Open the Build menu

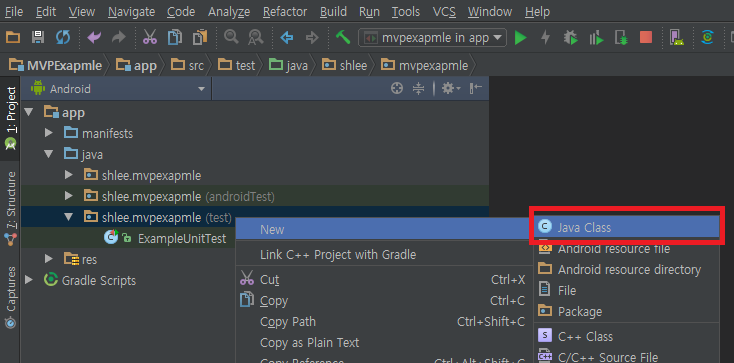333,11
